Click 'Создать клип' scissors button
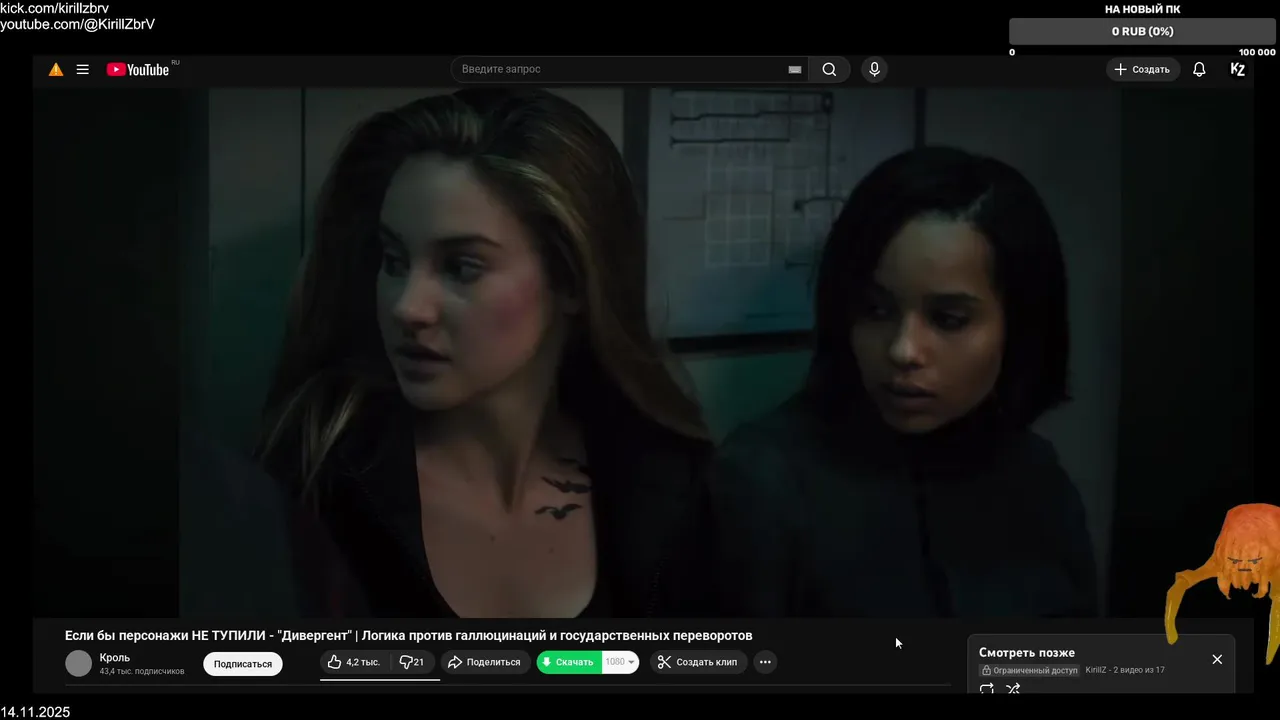This screenshot has height=720, width=1280. 698,662
